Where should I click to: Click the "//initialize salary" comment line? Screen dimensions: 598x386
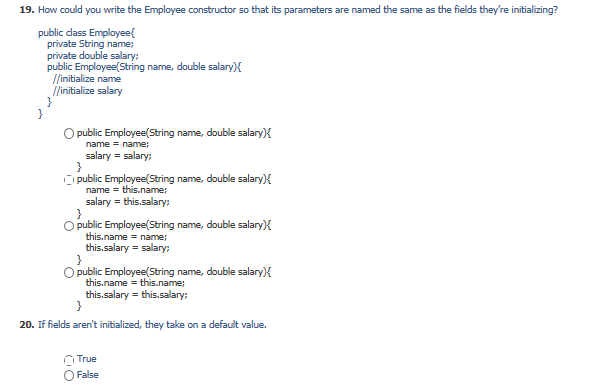(x=88, y=91)
